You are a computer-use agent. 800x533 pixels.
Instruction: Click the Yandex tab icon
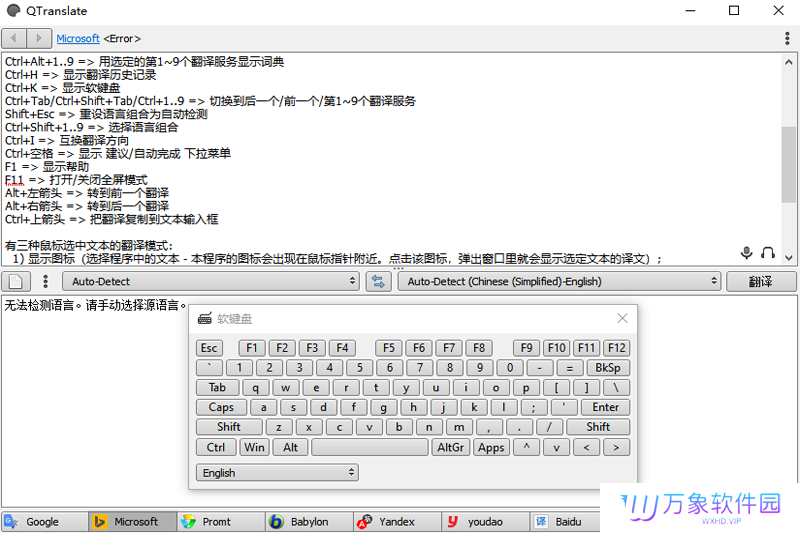tap(364, 522)
